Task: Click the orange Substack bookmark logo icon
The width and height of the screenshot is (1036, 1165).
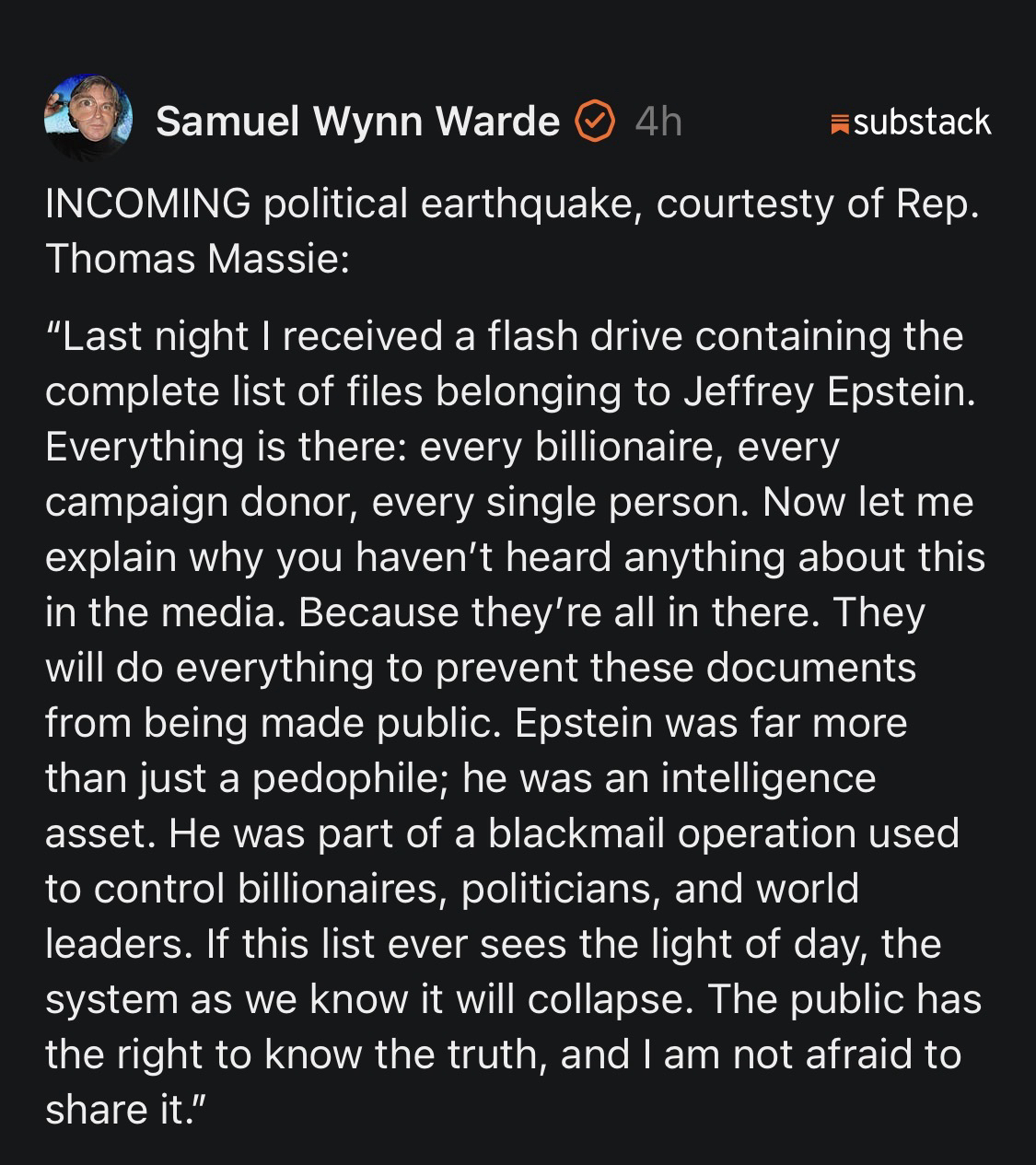Action: (x=839, y=123)
